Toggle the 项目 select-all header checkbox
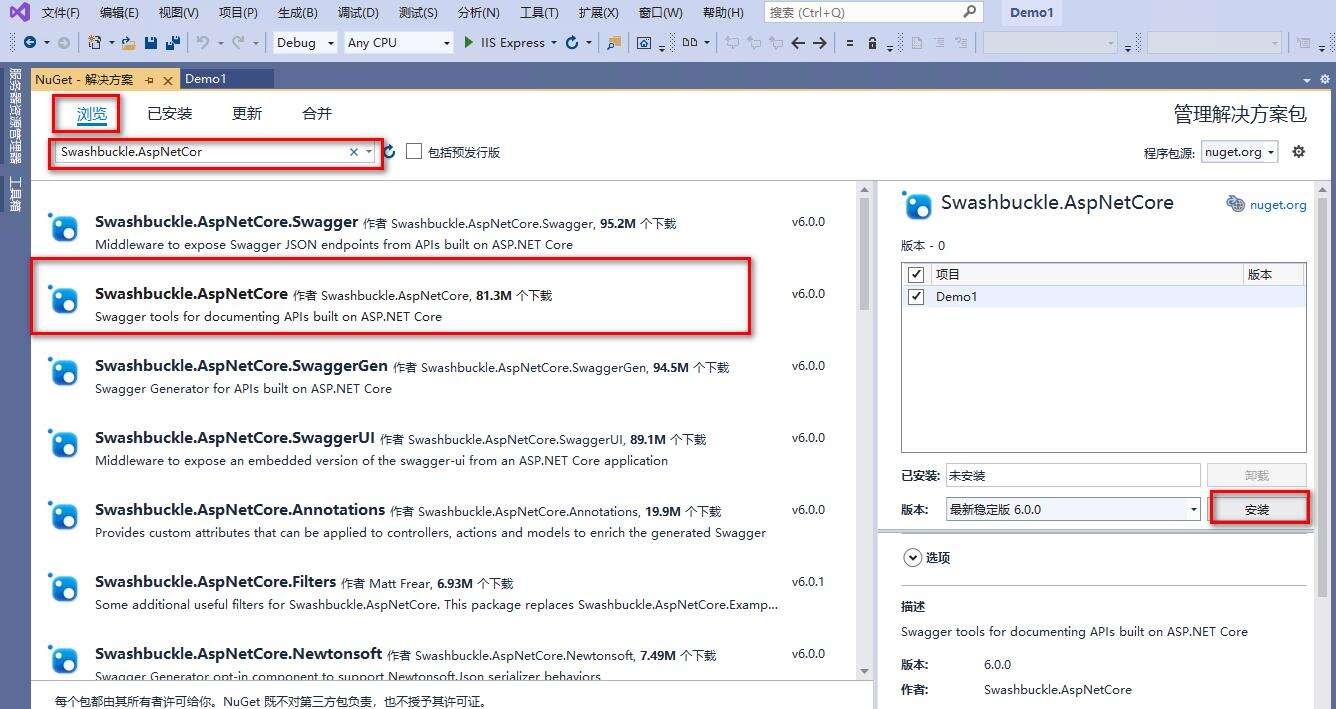 coord(915,274)
